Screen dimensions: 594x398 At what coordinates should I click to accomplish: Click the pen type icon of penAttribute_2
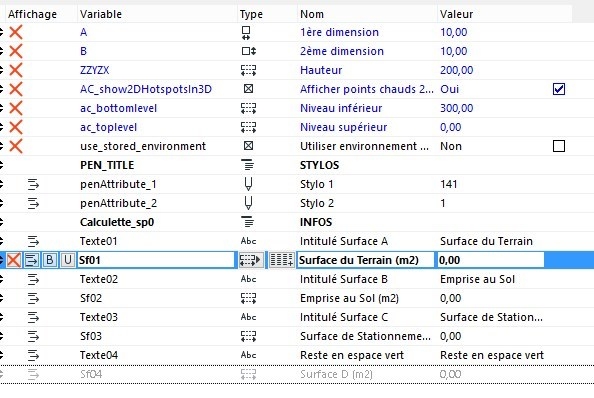248,203
